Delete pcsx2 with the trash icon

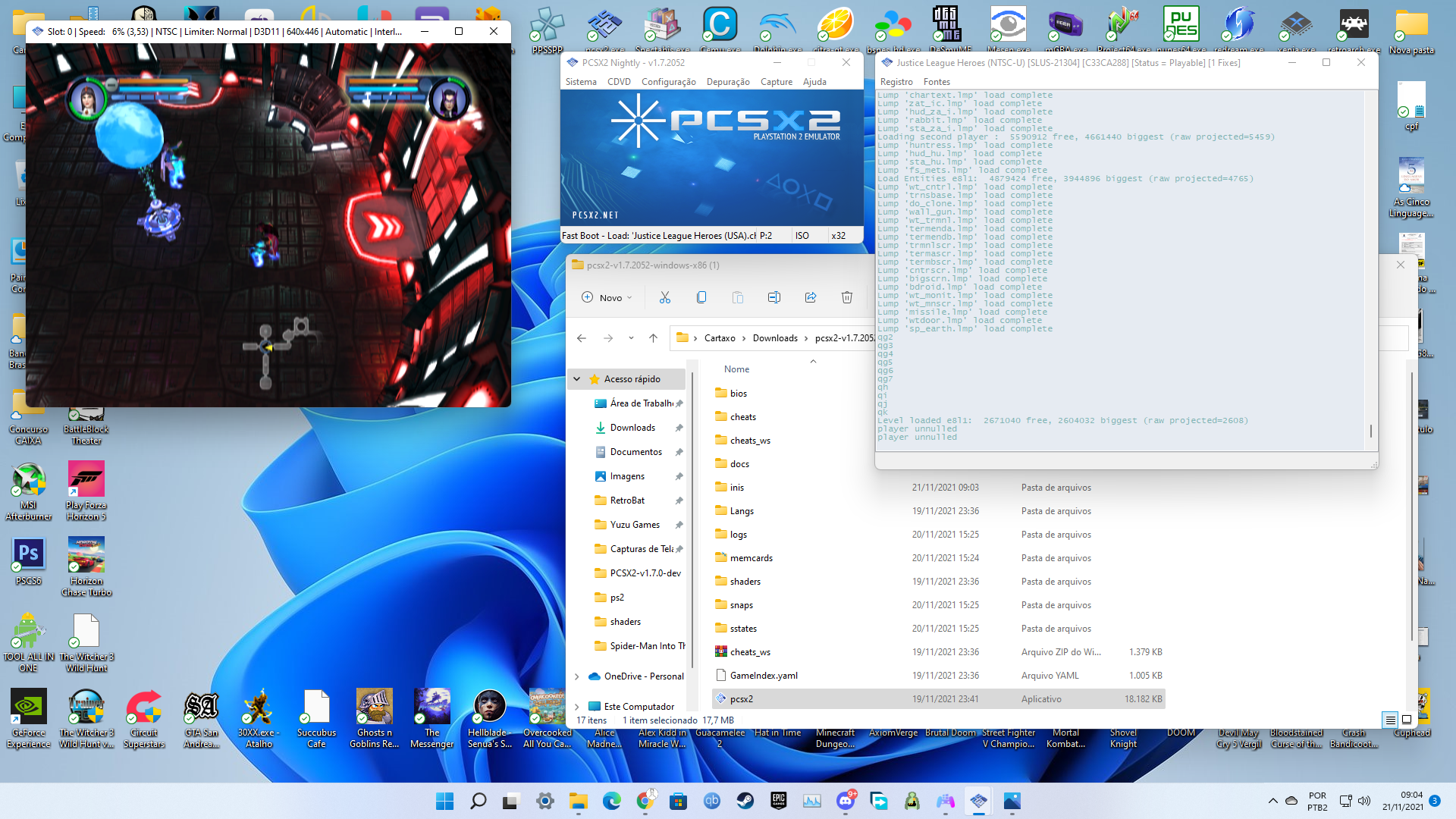pos(847,297)
